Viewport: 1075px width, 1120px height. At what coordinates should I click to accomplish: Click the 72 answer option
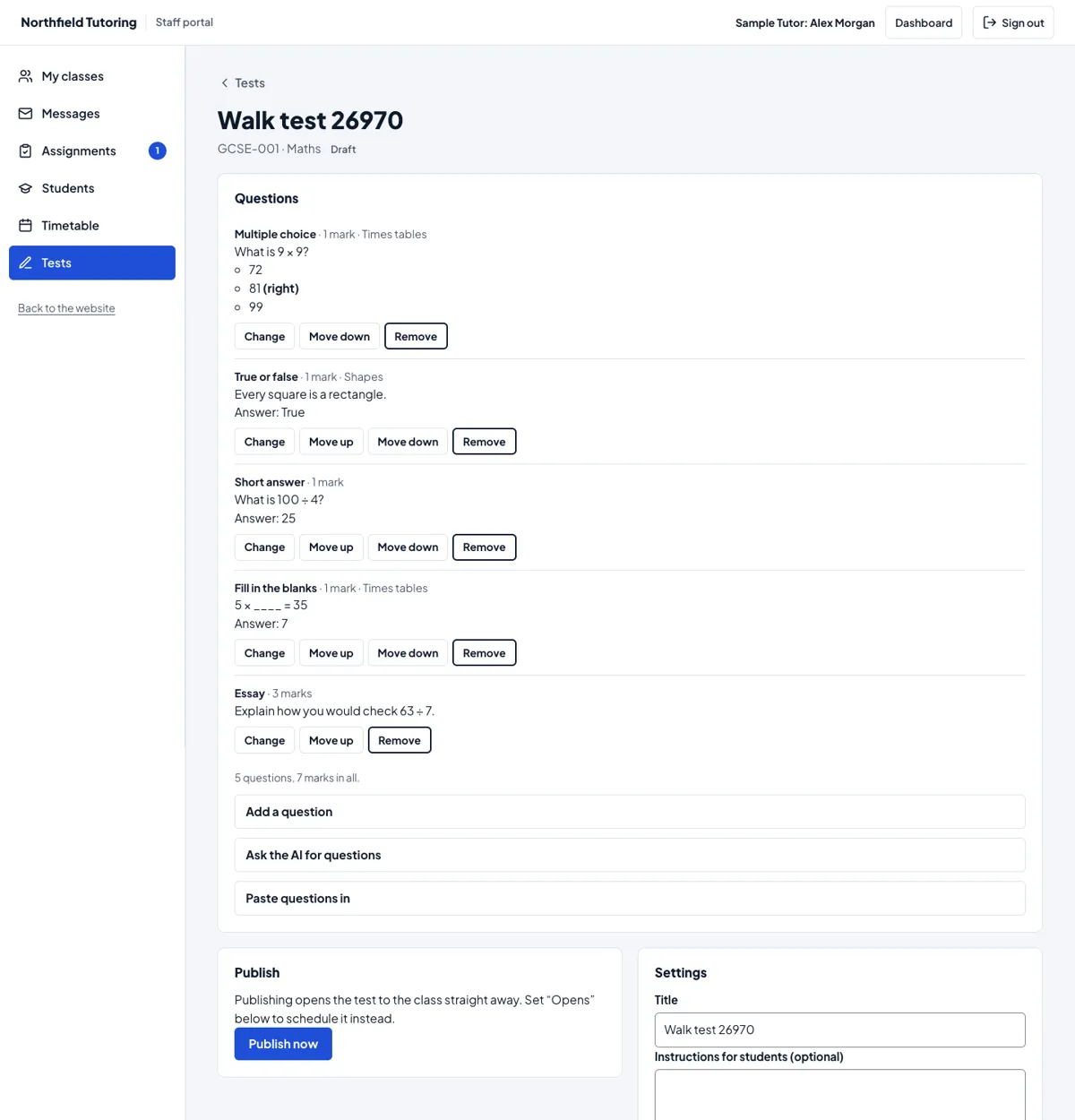point(255,270)
